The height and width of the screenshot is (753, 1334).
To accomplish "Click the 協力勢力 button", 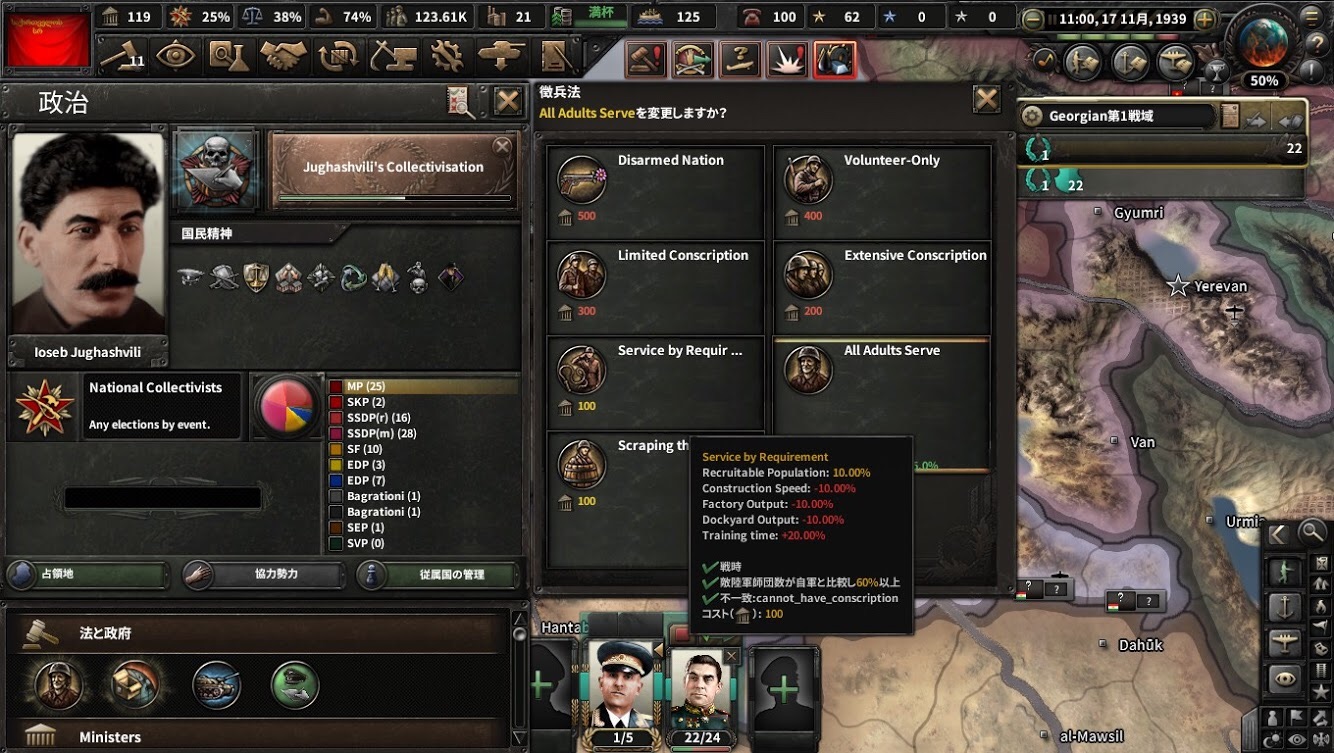I will point(263,575).
